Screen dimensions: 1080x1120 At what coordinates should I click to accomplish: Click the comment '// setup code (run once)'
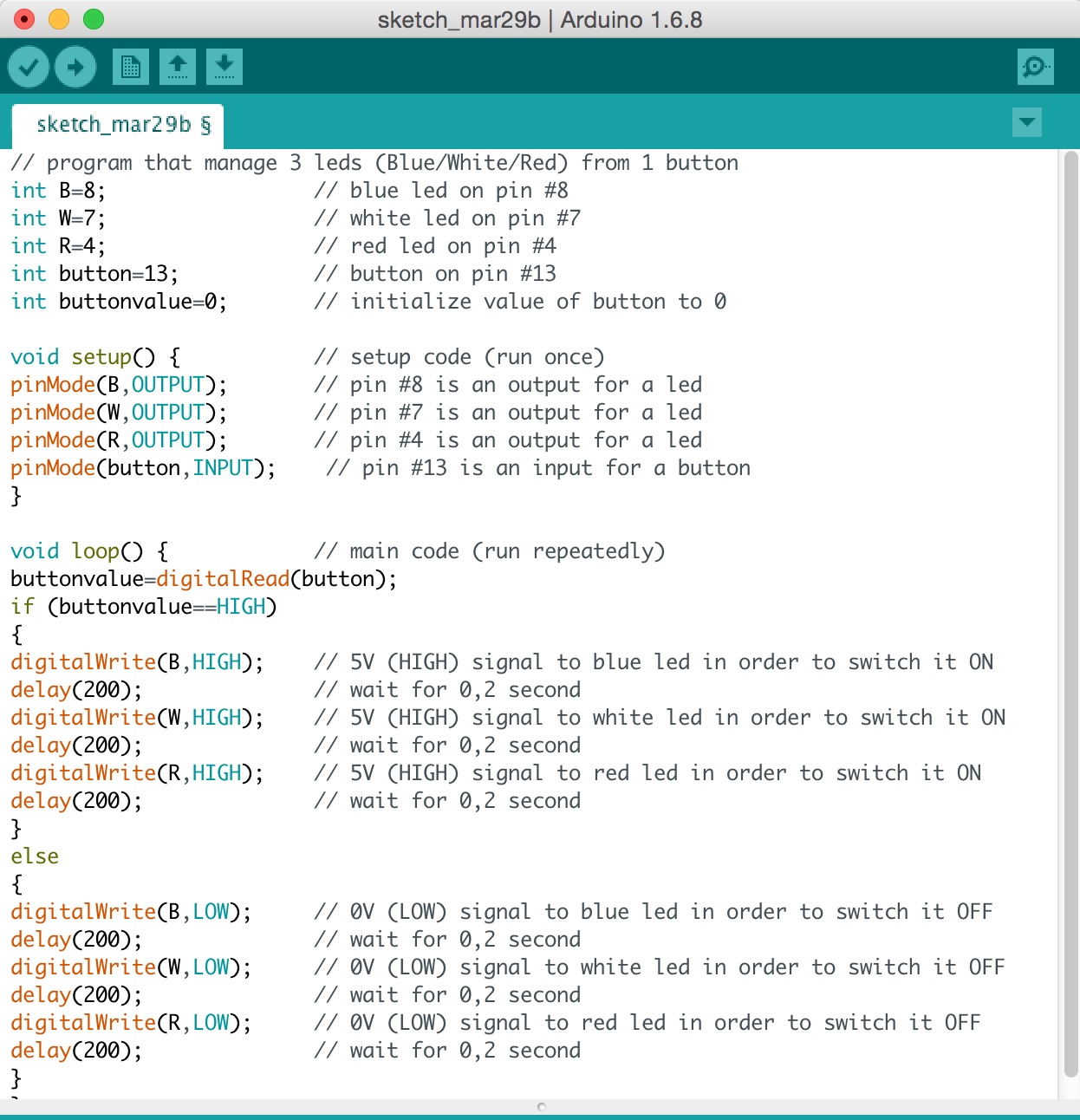(x=459, y=357)
